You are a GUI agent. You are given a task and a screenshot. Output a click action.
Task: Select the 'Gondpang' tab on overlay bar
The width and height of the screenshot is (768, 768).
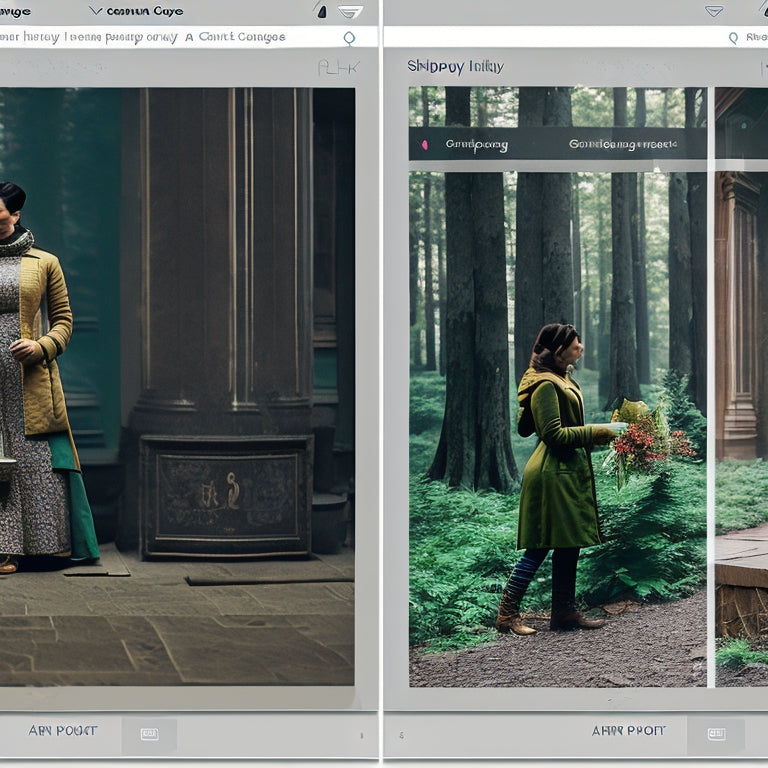click(x=476, y=145)
